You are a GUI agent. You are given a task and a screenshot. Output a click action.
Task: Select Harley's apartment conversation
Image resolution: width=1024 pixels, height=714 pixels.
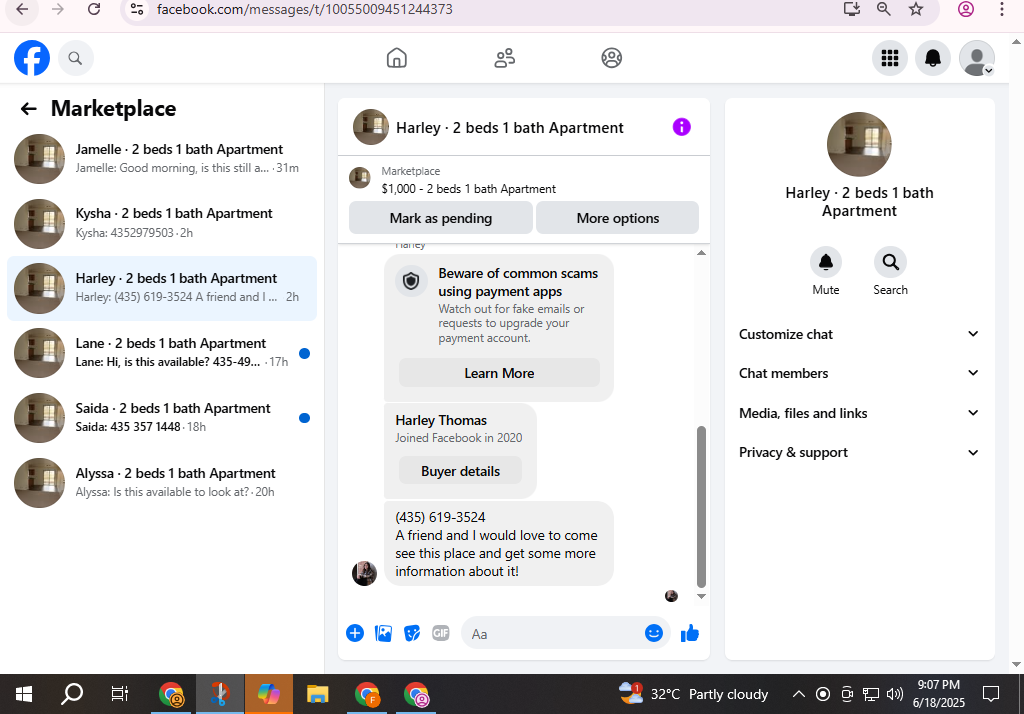pos(161,288)
